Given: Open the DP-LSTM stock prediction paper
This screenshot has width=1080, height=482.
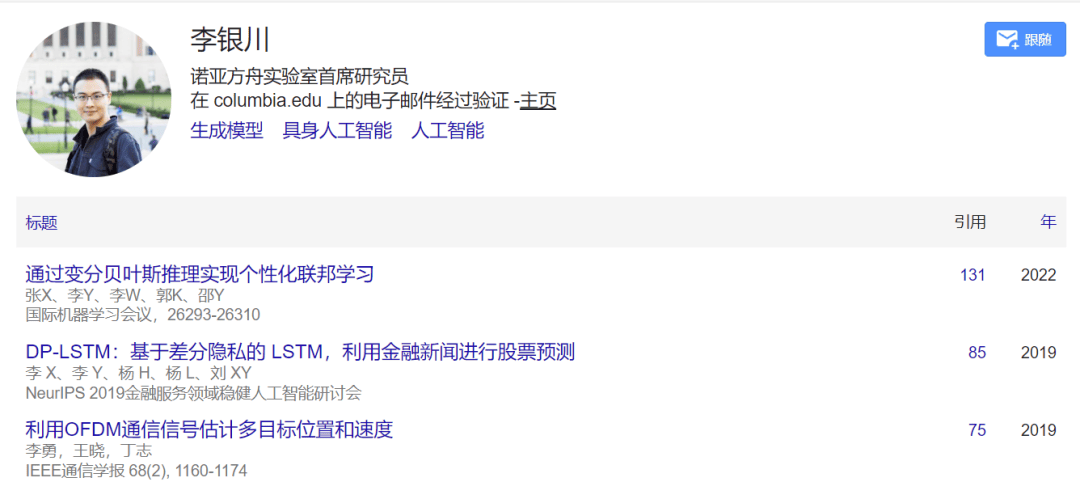Looking at the screenshot, I should pyautogui.click(x=300, y=353).
